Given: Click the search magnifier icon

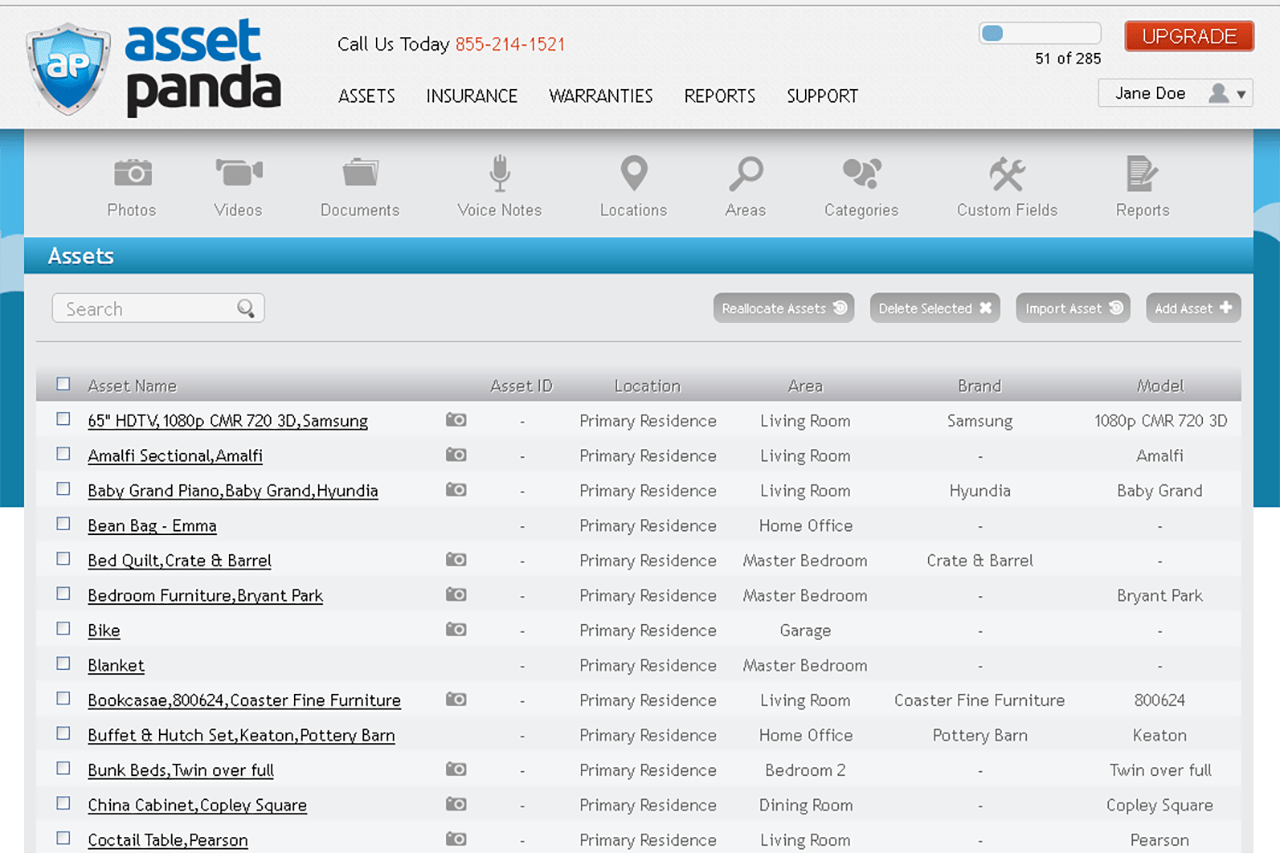Looking at the screenshot, I should pos(246,308).
